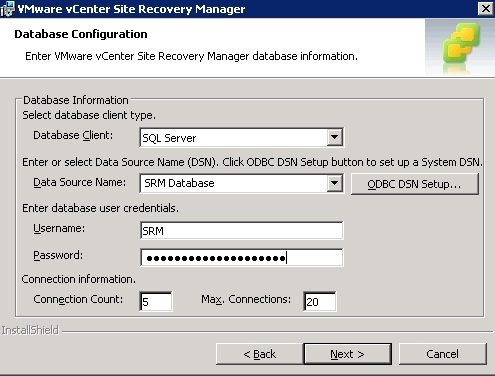Select the Max. Connections input box
This screenshot has height=376, width=495.
320,301
